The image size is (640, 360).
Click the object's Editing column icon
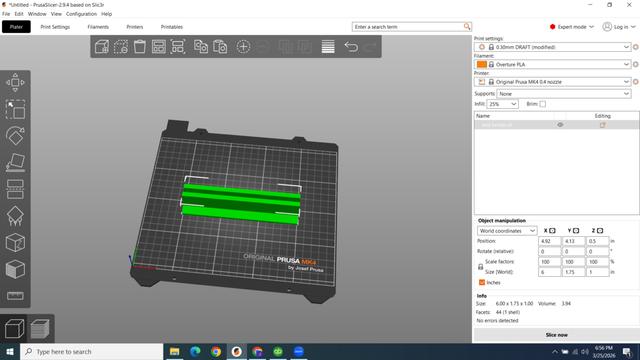pos(602,125)
